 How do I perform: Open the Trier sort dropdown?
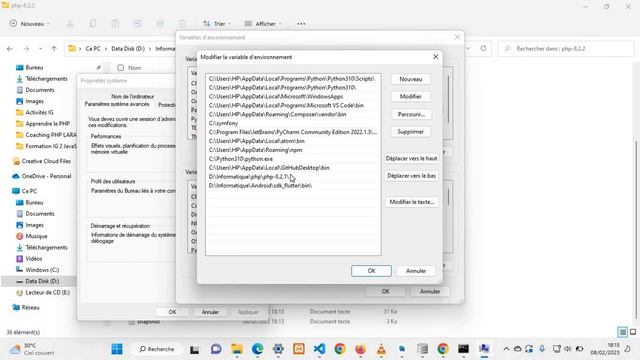pos(217,24)
